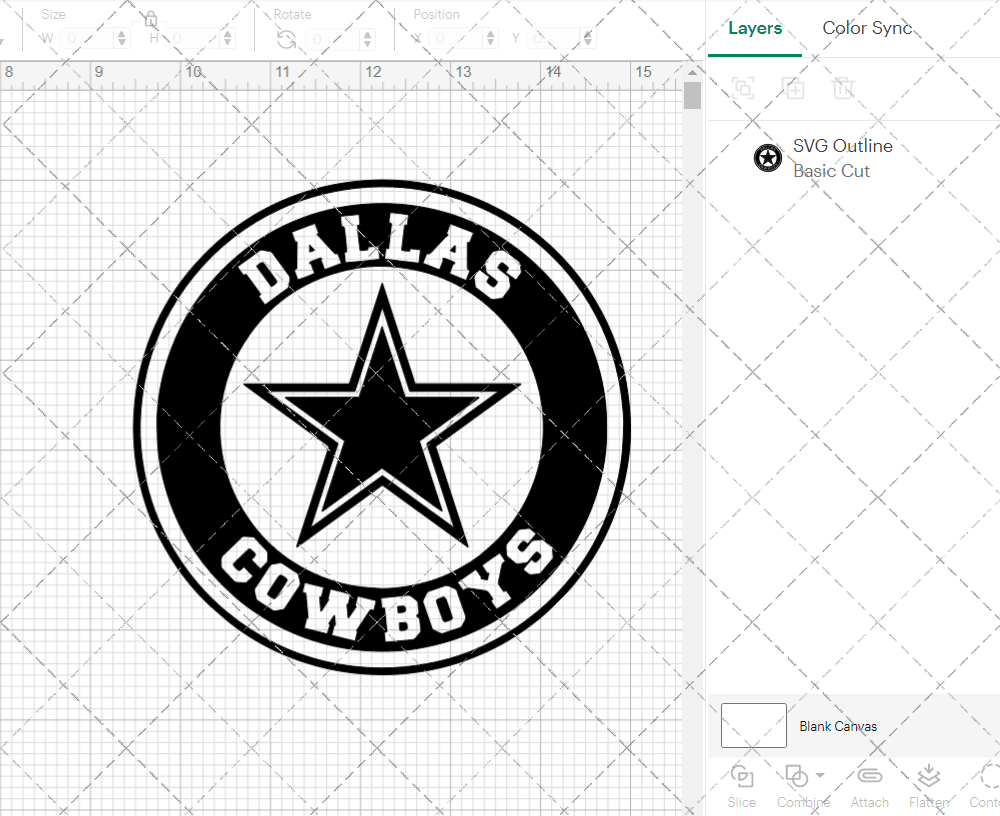Click the Position X input field
This screenshot has height=816, width=1000.
[455, 36]
